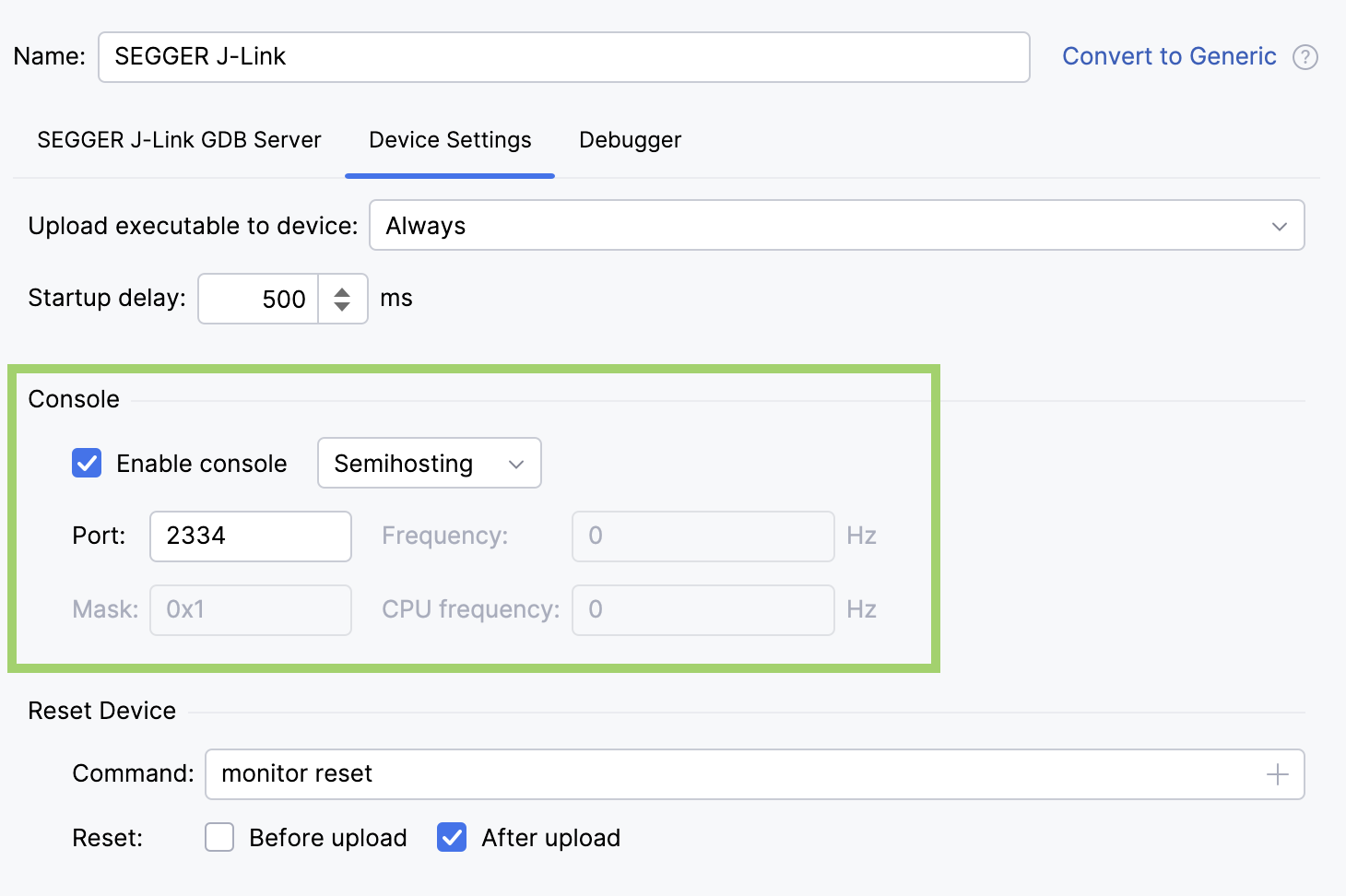The height and width of the screenshot is (896, 1346).
Task: Click the disabled Mask field showing 0x1
Action: tap(250, 609)
